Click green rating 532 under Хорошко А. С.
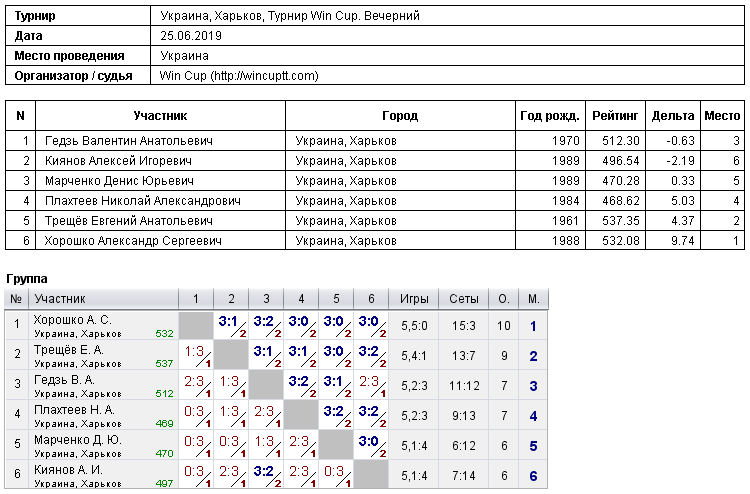Image resolution: width=750 pixels, height=494 pixels. point(165,334)
